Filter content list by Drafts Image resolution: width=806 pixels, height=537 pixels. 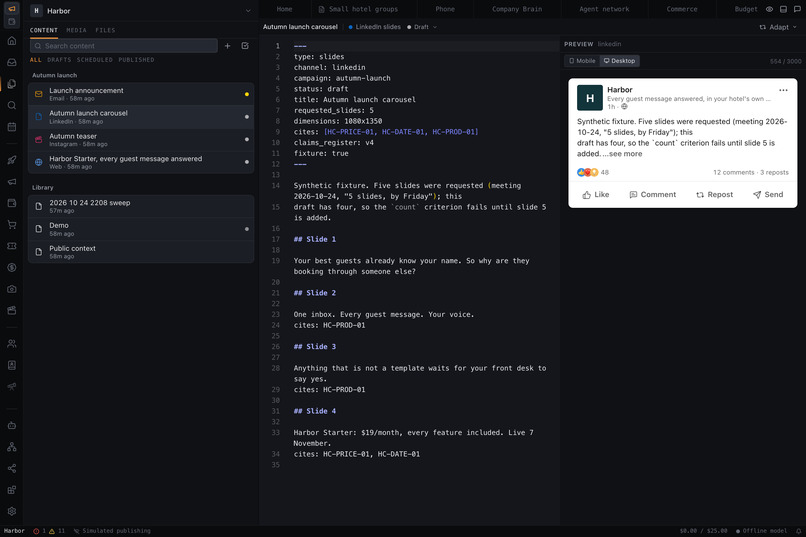point(59,60)
